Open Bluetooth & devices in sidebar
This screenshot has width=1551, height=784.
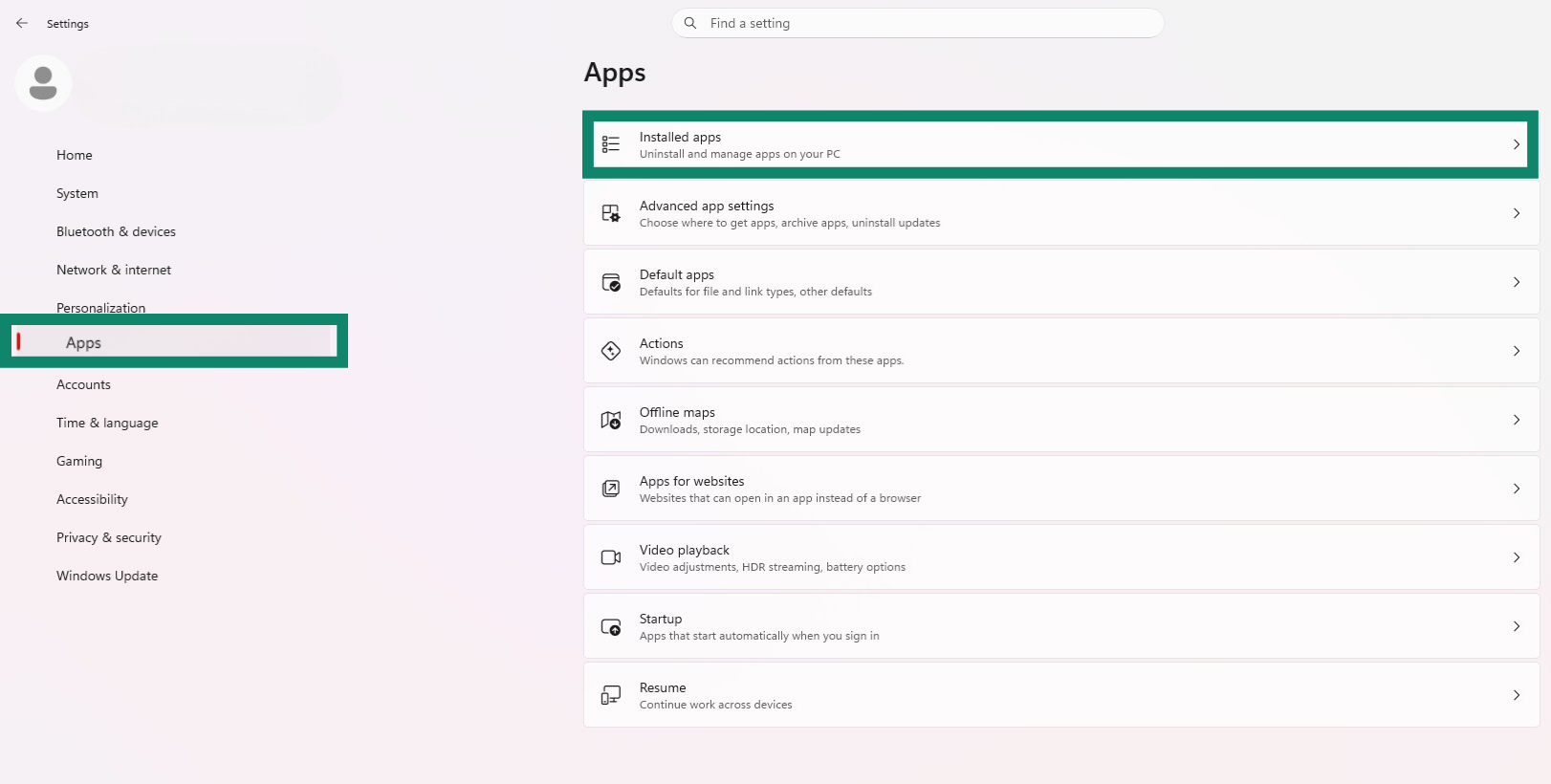point(116,231)
